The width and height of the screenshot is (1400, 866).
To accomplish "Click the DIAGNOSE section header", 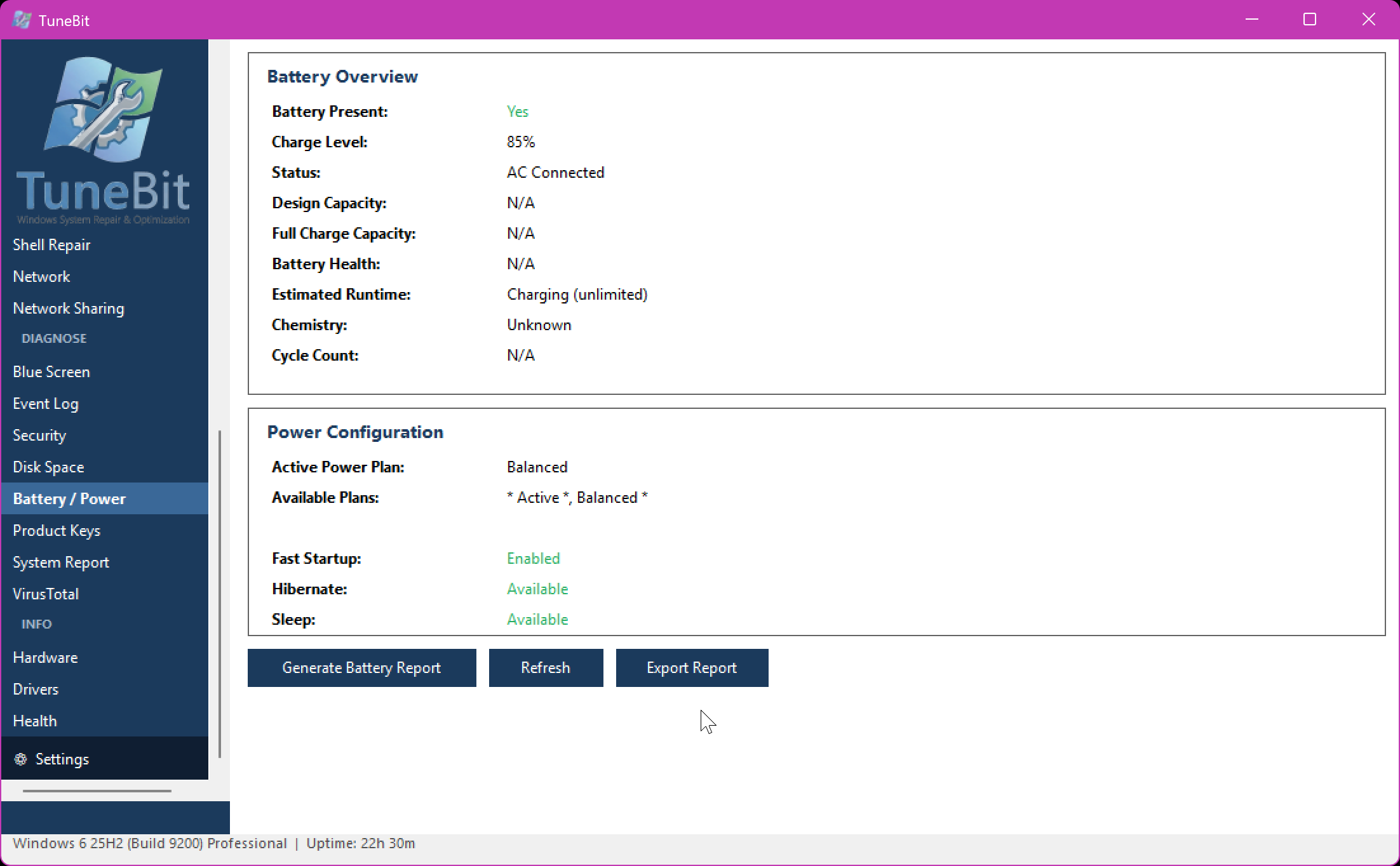I will pyautogui.click(x=54, y=338).
